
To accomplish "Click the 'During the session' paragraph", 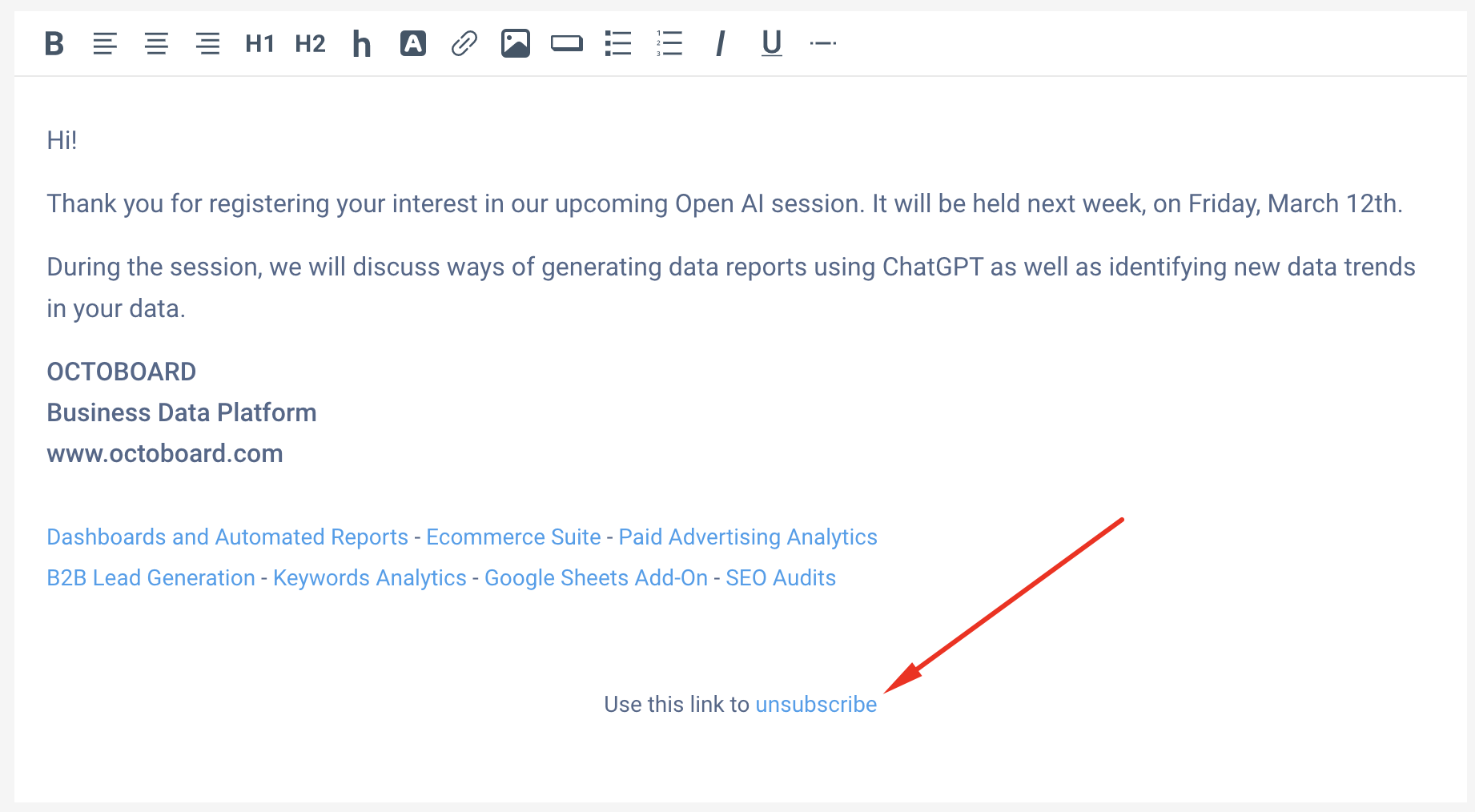I will [x=731, y=287].
